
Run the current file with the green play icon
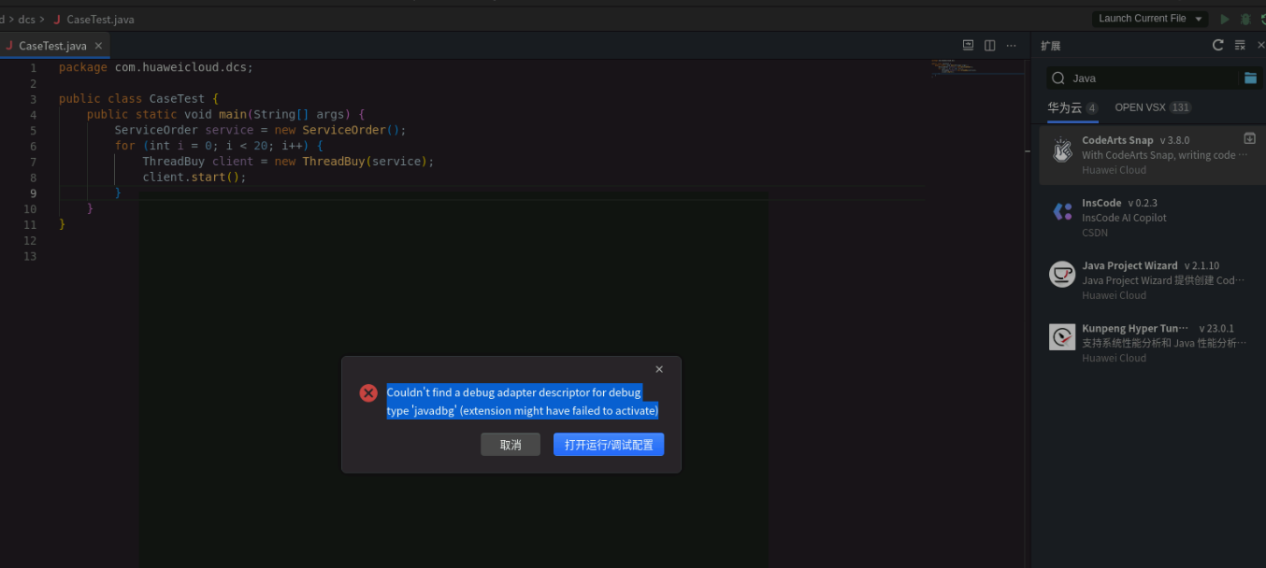coord(1225,19)
